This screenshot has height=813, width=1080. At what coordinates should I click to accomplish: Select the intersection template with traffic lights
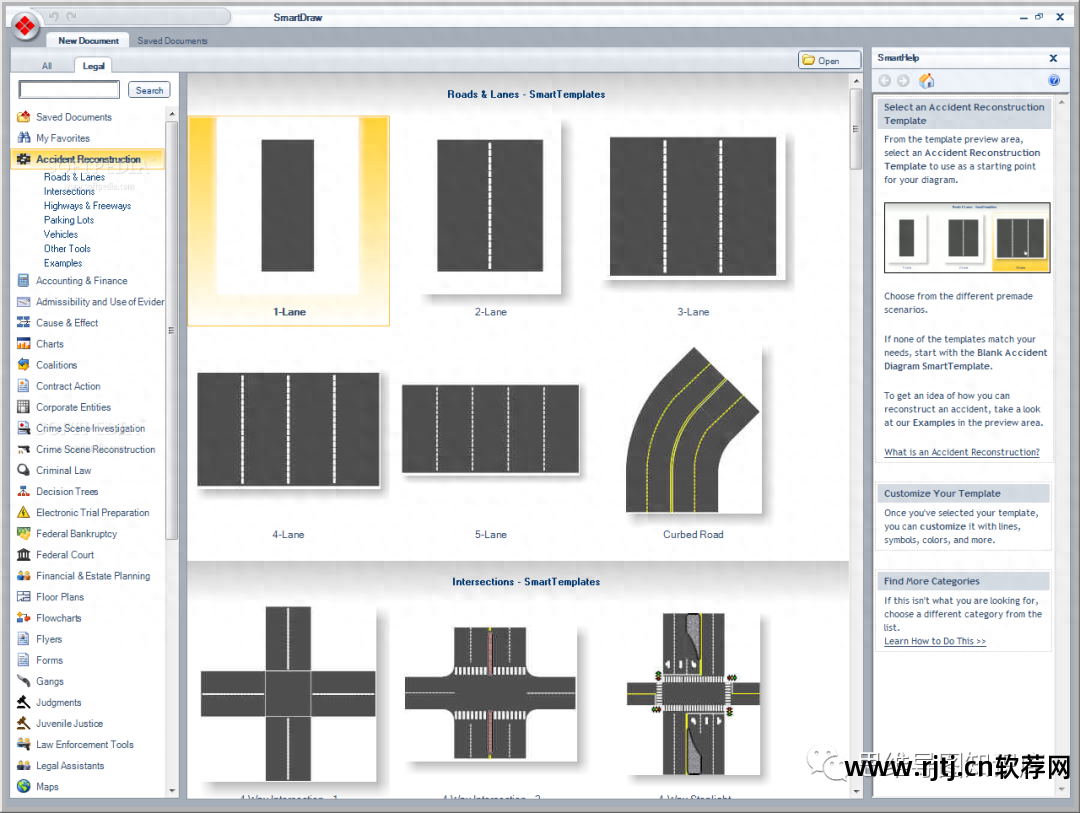[693, 694]
